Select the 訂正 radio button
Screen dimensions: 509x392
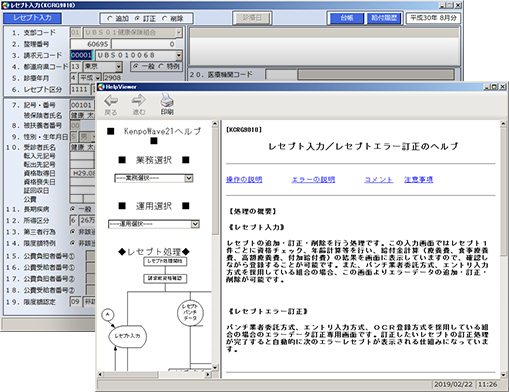click(137, 19)
